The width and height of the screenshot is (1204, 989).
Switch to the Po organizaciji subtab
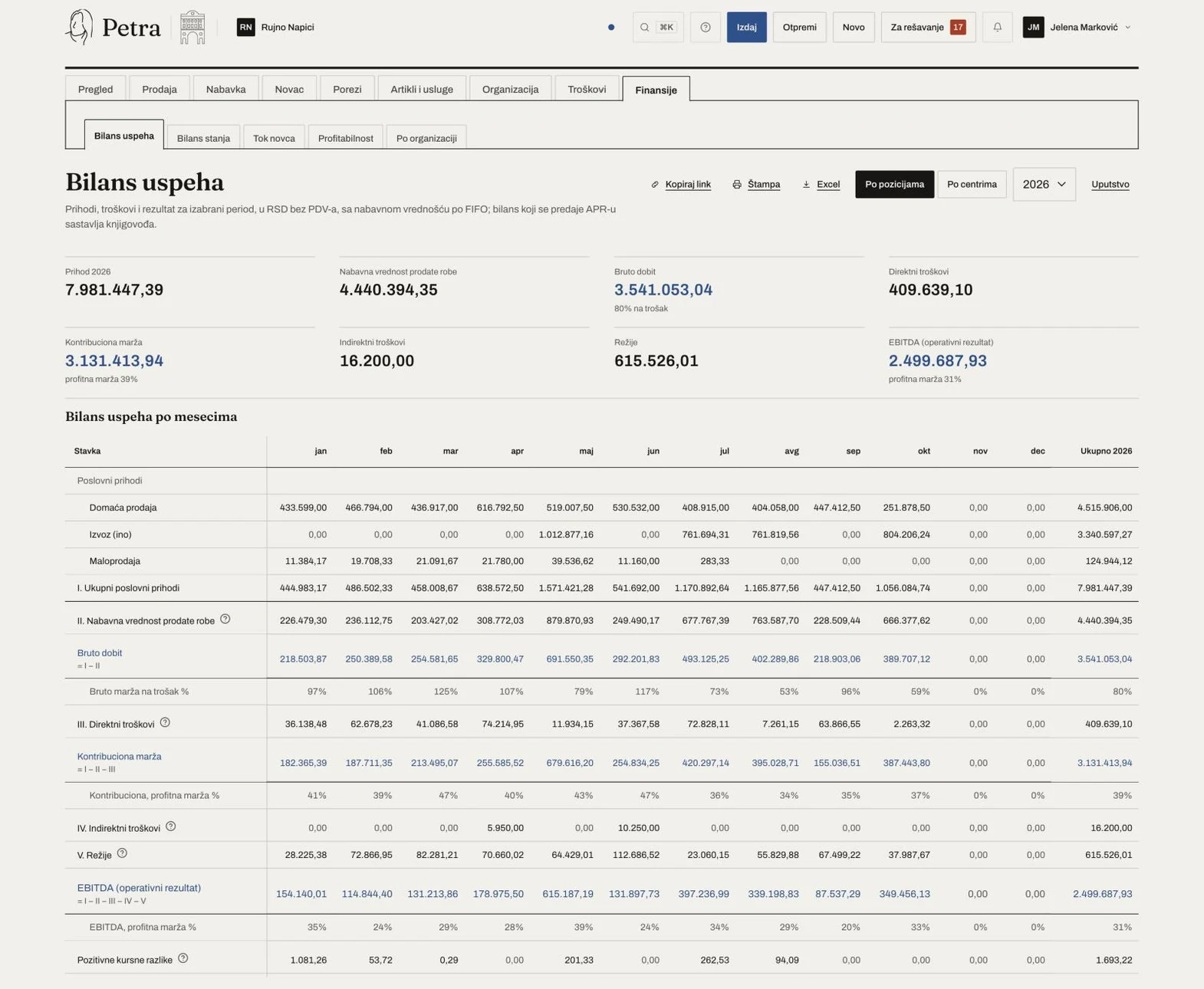(x=426, y=138)
